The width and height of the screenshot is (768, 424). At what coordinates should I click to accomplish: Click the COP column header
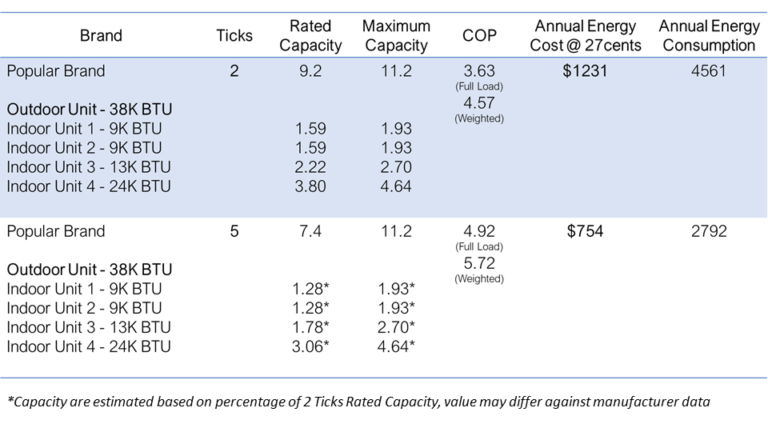pyautogui.click(x=479, y=36)
